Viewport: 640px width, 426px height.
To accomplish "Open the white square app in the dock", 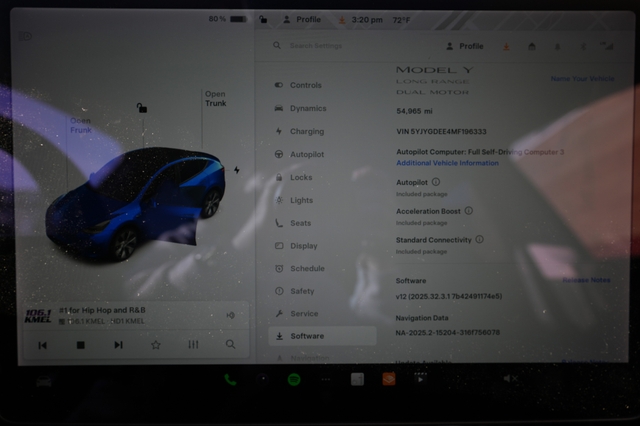I will coord(357,379).
